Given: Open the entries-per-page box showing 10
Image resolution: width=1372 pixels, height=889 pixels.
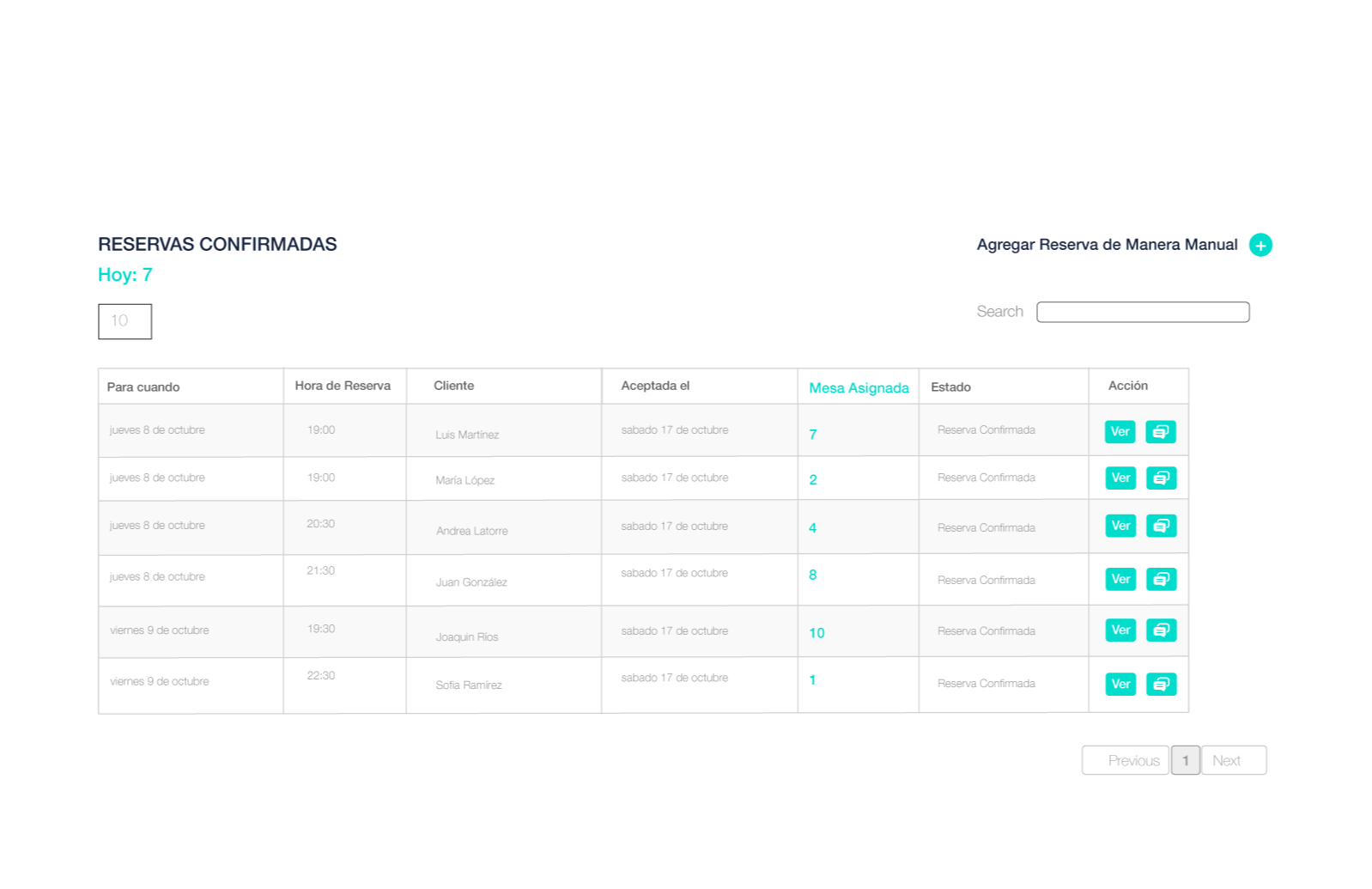Looking at the screenshot, I should click(x=125, y=321).
